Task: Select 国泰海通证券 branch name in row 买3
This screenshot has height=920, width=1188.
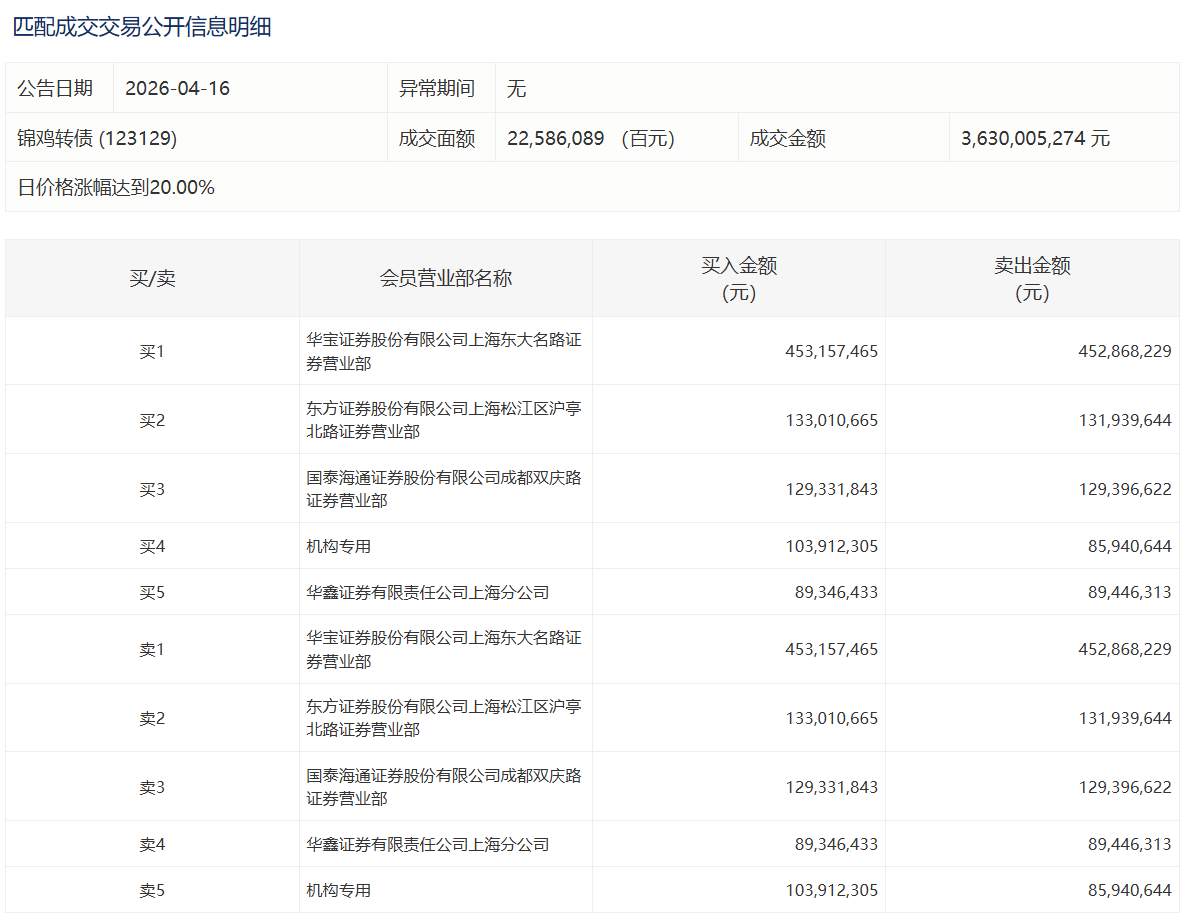Action: click(443, 489)
